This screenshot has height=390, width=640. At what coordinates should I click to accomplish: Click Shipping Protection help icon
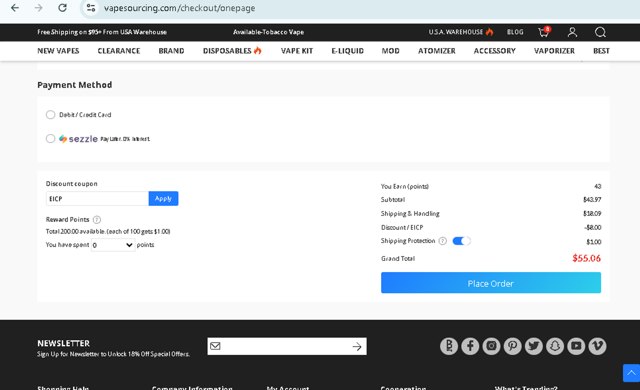point(442,241)
